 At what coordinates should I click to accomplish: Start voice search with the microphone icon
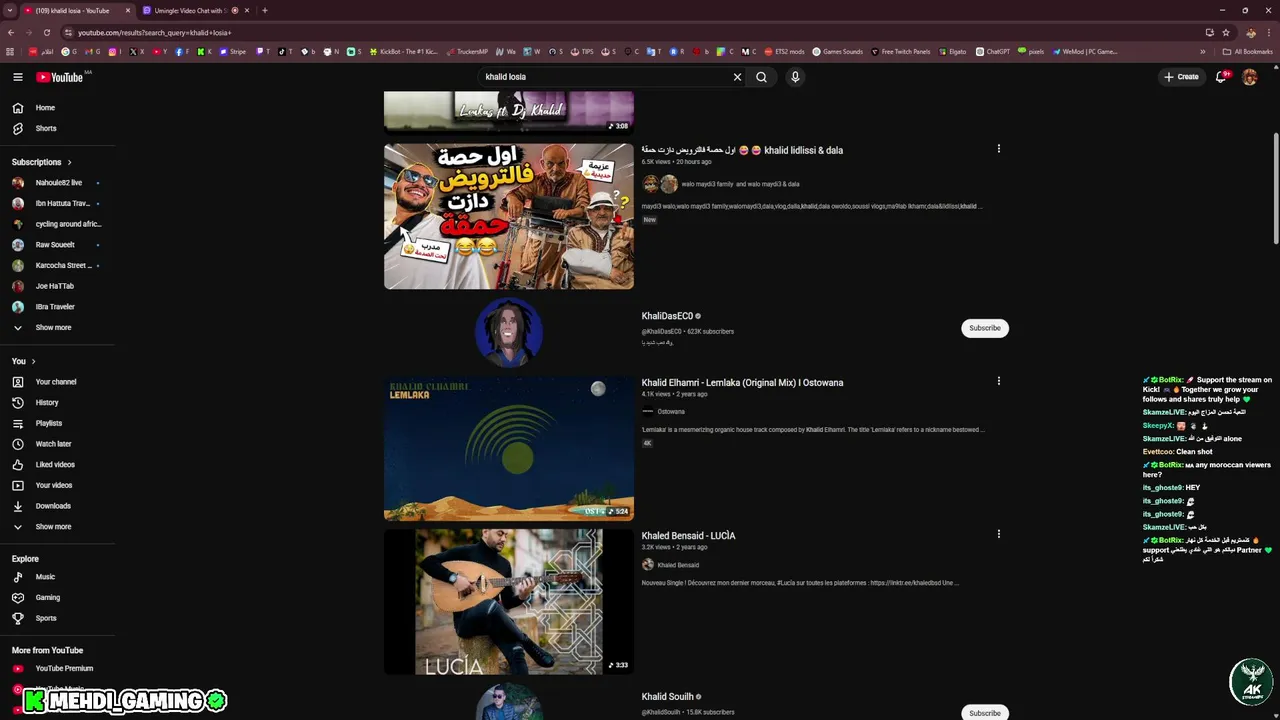pyautogui.click(x=795, y=77)
